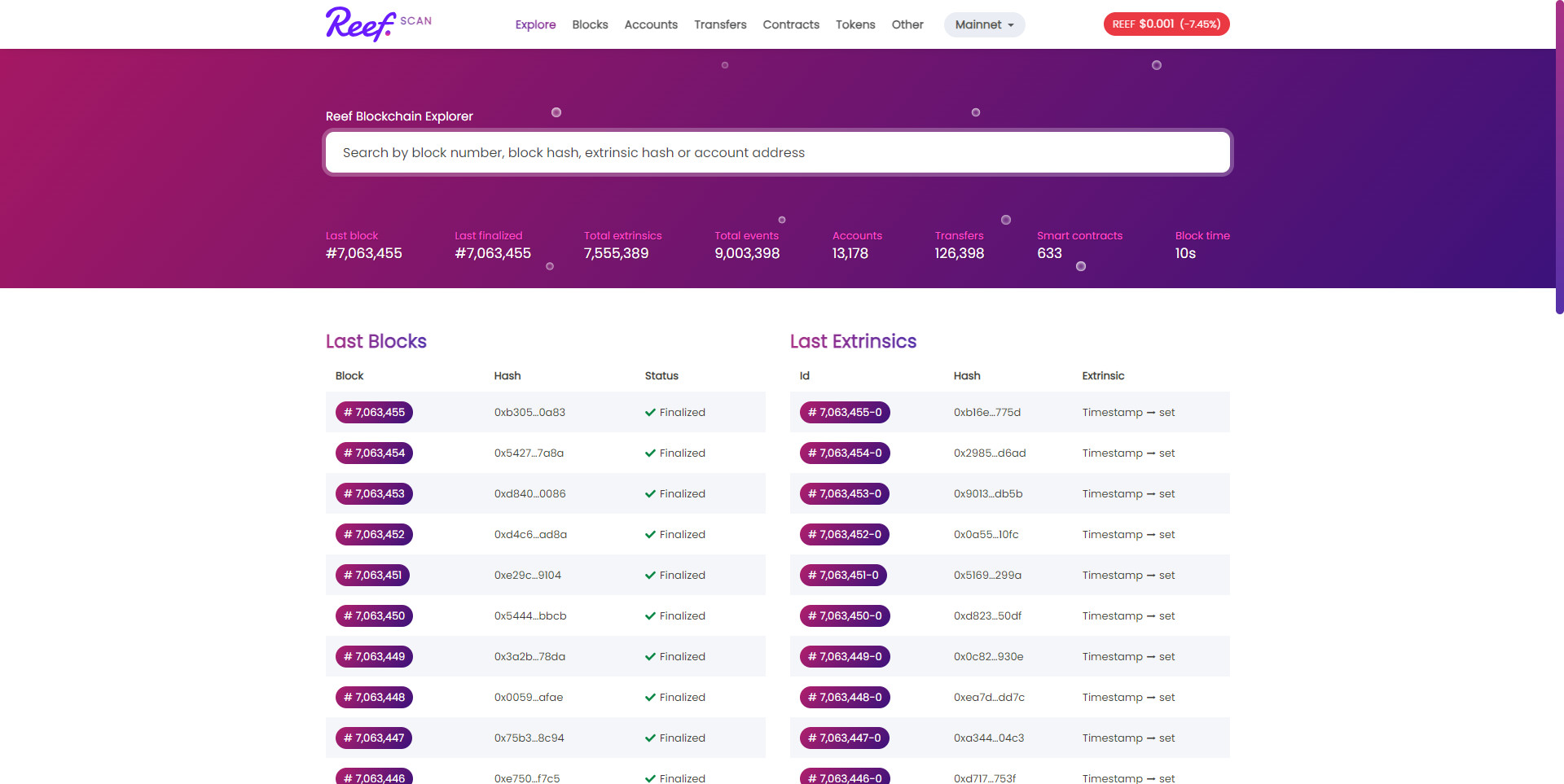Image resolution: width=1564 pixels, height=784 pixels.
Task: Open the Tokens page
Action: (x=855, y=24)
